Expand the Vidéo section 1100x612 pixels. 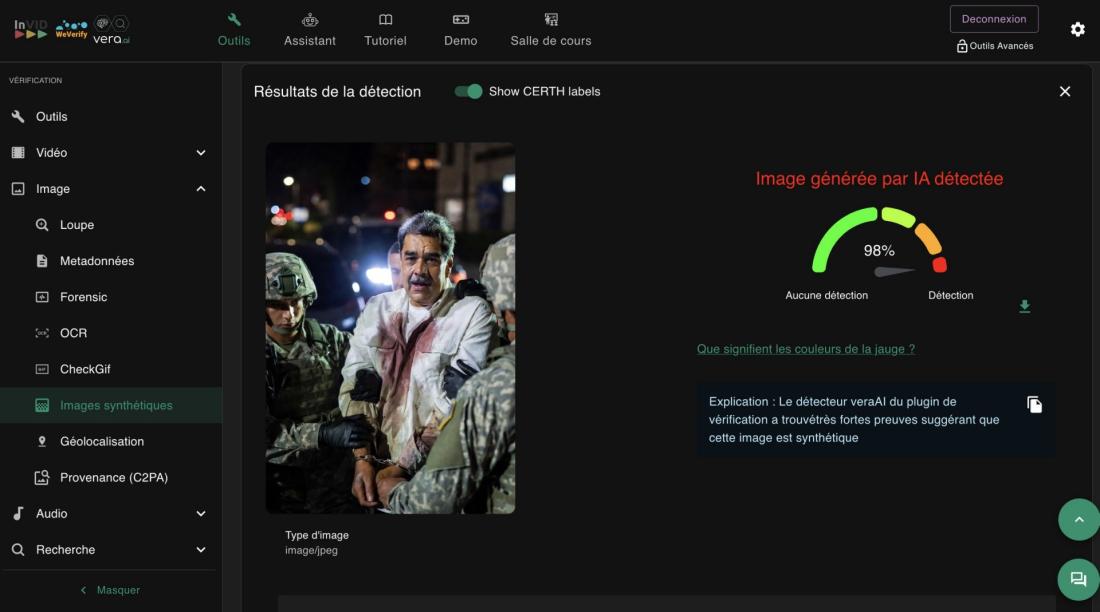(200, 153)
